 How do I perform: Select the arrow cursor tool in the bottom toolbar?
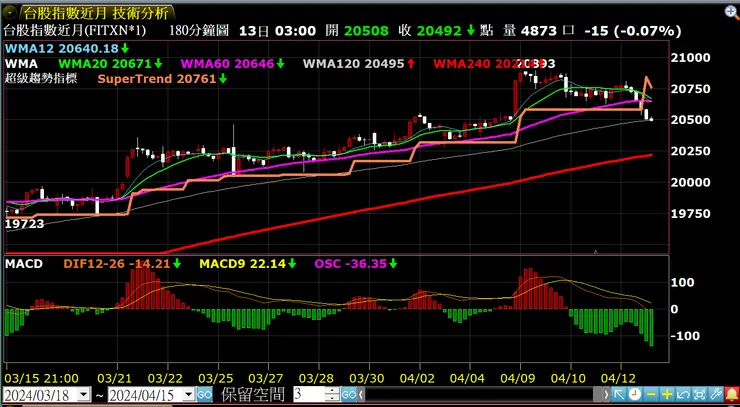point(619,394)
